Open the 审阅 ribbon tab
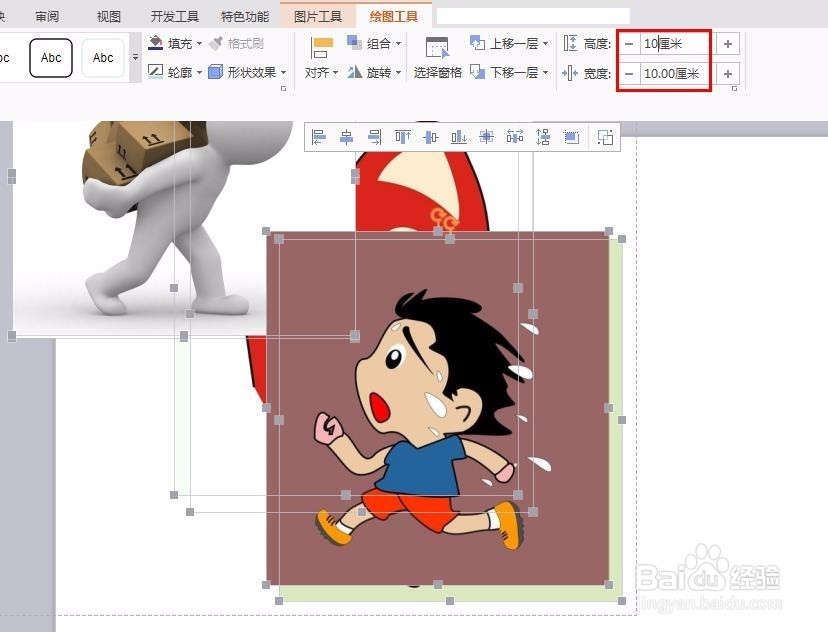The height and width of the screenshot is (632, 828). (x=46, y=16)
